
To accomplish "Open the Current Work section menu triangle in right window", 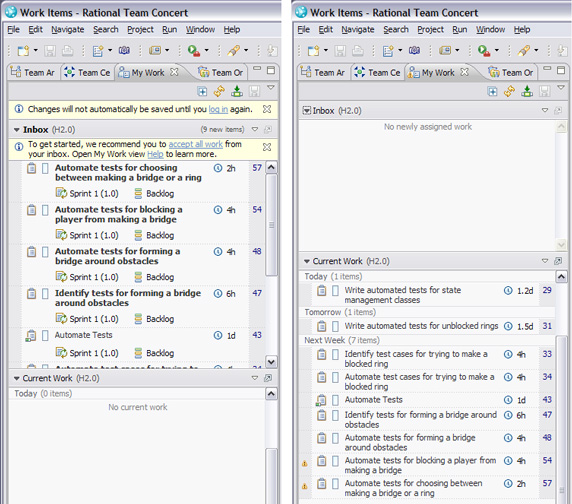I will (545, 261).
